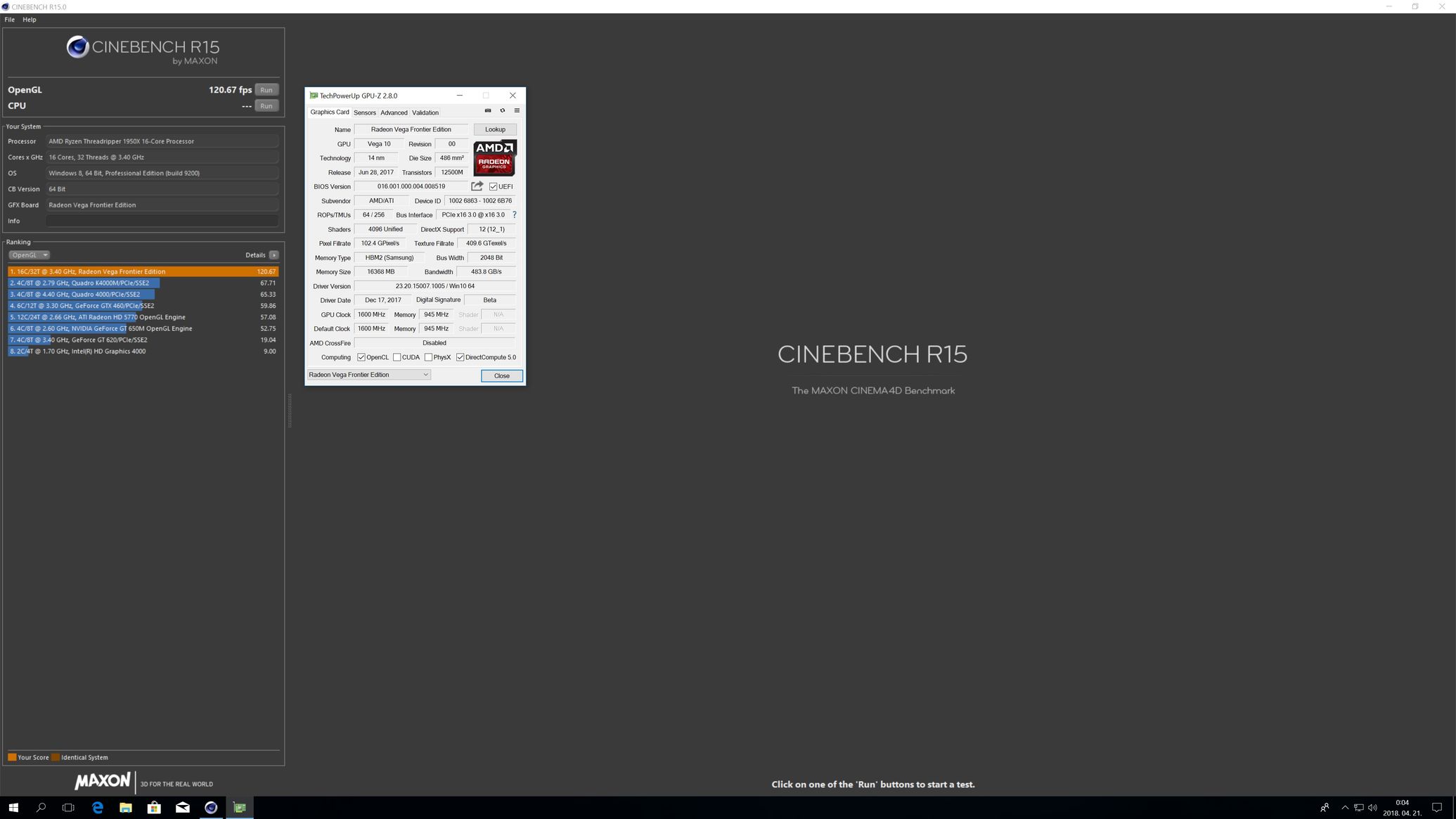Click the Memory Size 16368 MB field

381,271
